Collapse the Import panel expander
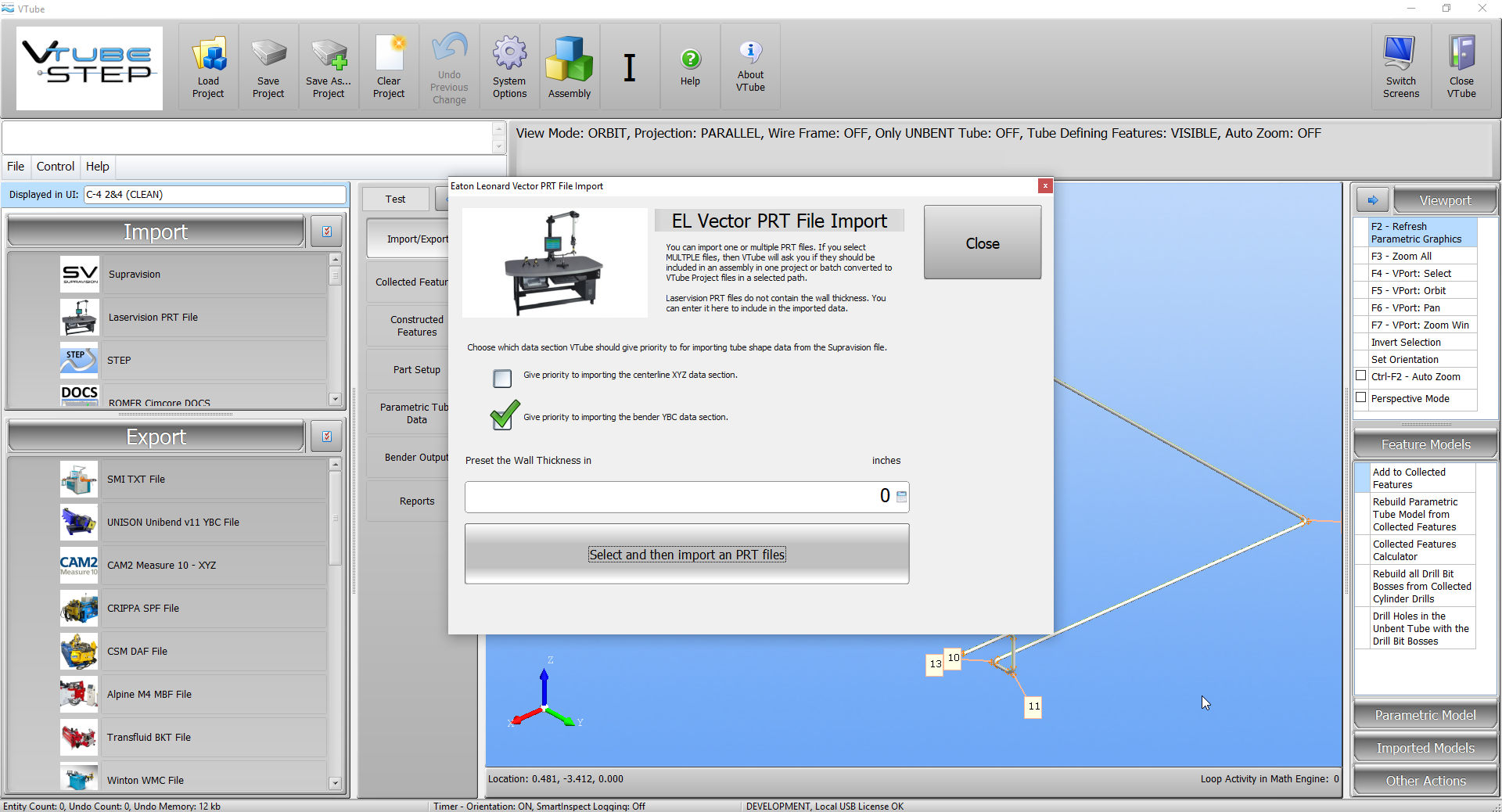Image resolution: width=1502 pixels, height=812 pixels. pyautogui.click(x=327, y=232)
